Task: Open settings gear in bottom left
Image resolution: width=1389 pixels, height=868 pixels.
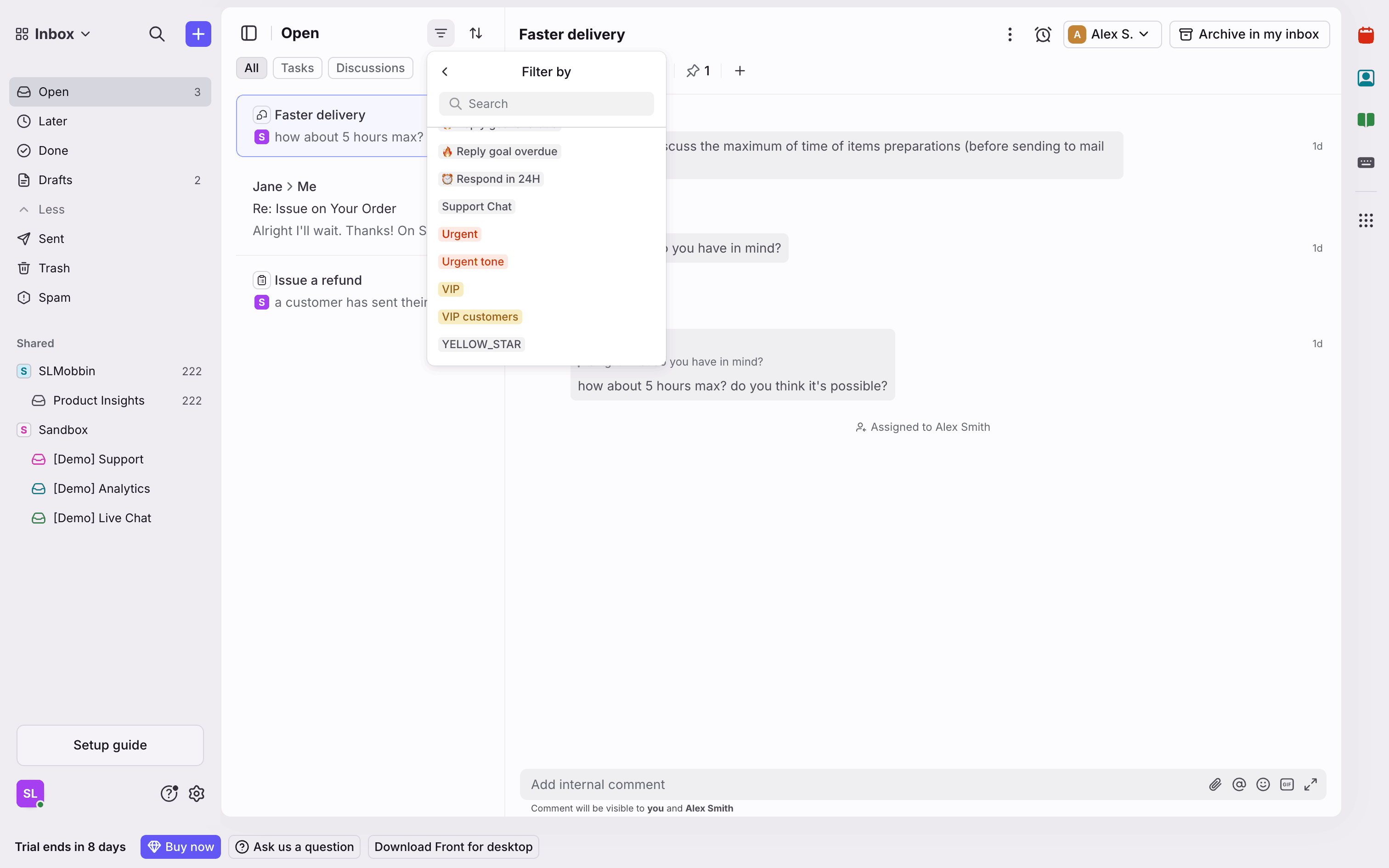Action: pyautogui.click(x=197, y=794)
